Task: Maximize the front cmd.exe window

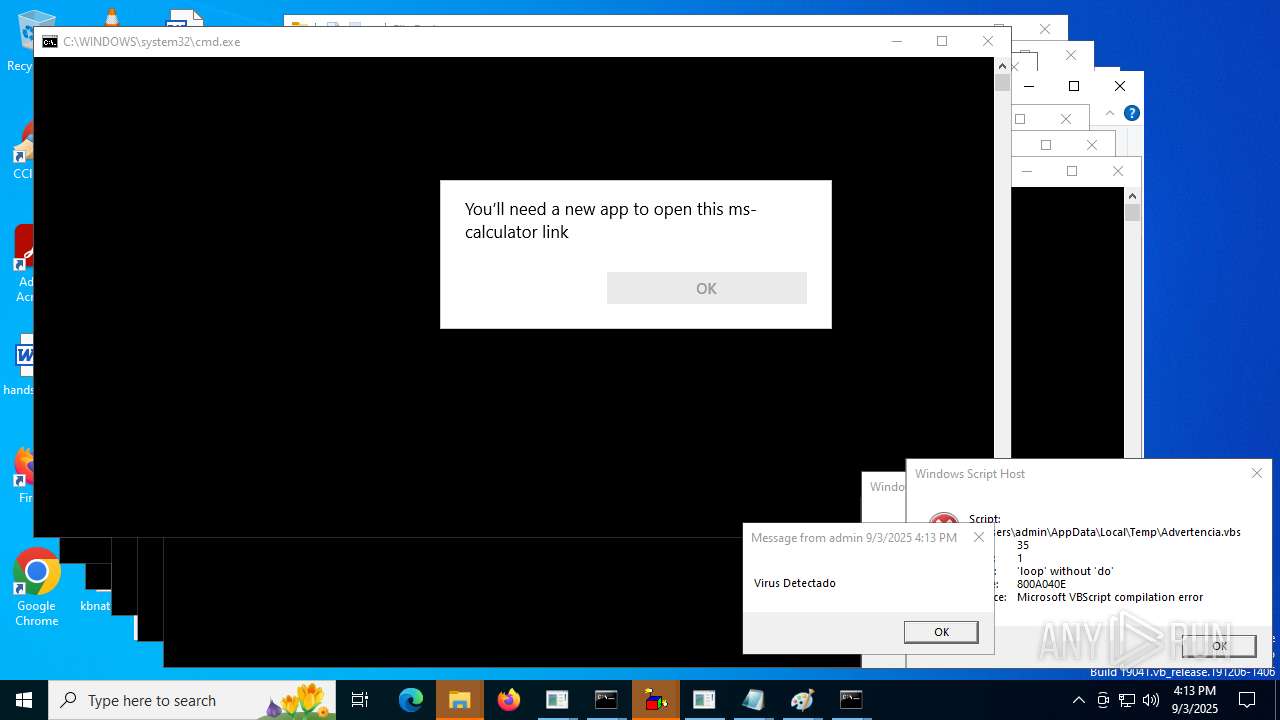Action: pyautogui.click(x=942, y=41)
